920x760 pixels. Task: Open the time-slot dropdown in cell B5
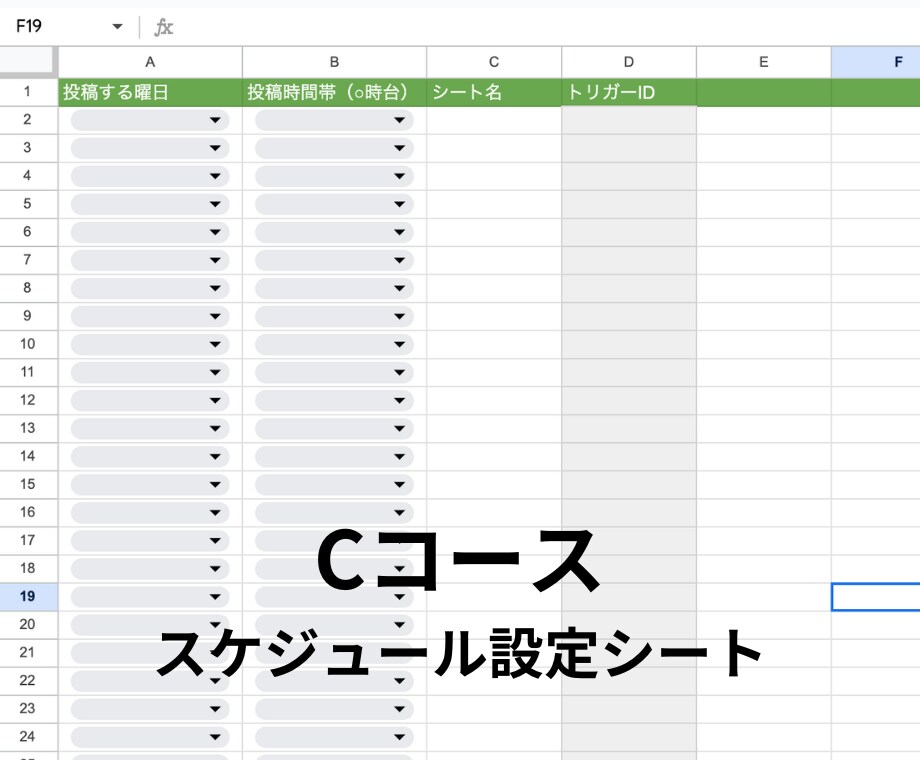400,204
